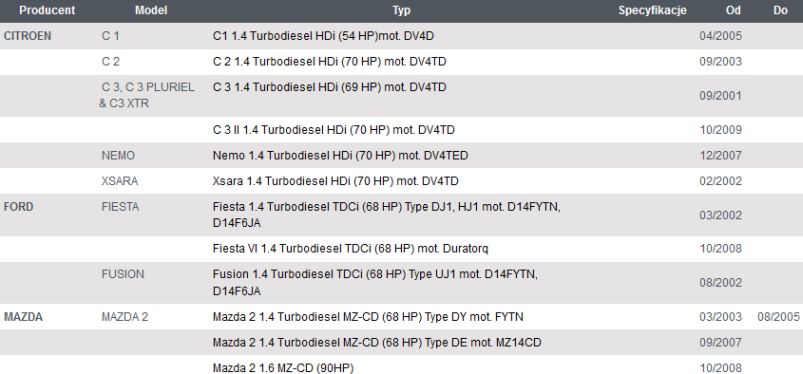The image size is (803, 374).
Task: Click the FORD producer cell
Action: click(18, 207)
